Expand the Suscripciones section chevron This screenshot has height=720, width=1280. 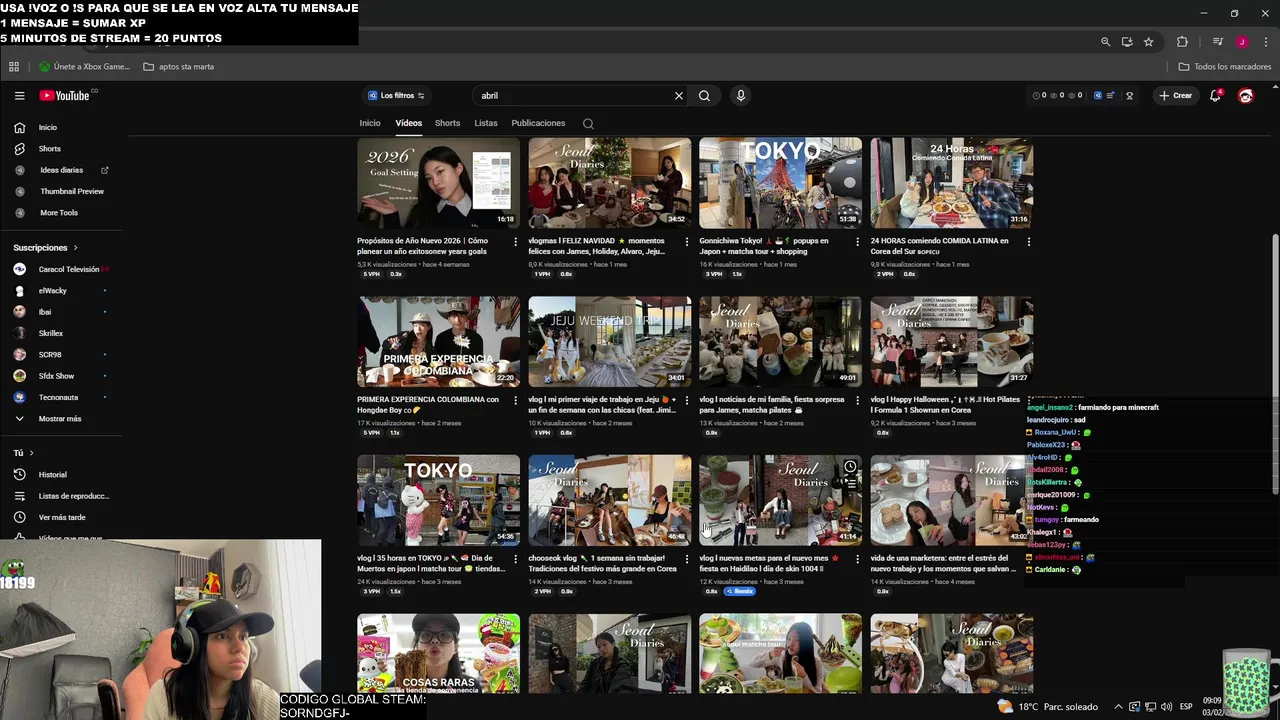(75, 248)
